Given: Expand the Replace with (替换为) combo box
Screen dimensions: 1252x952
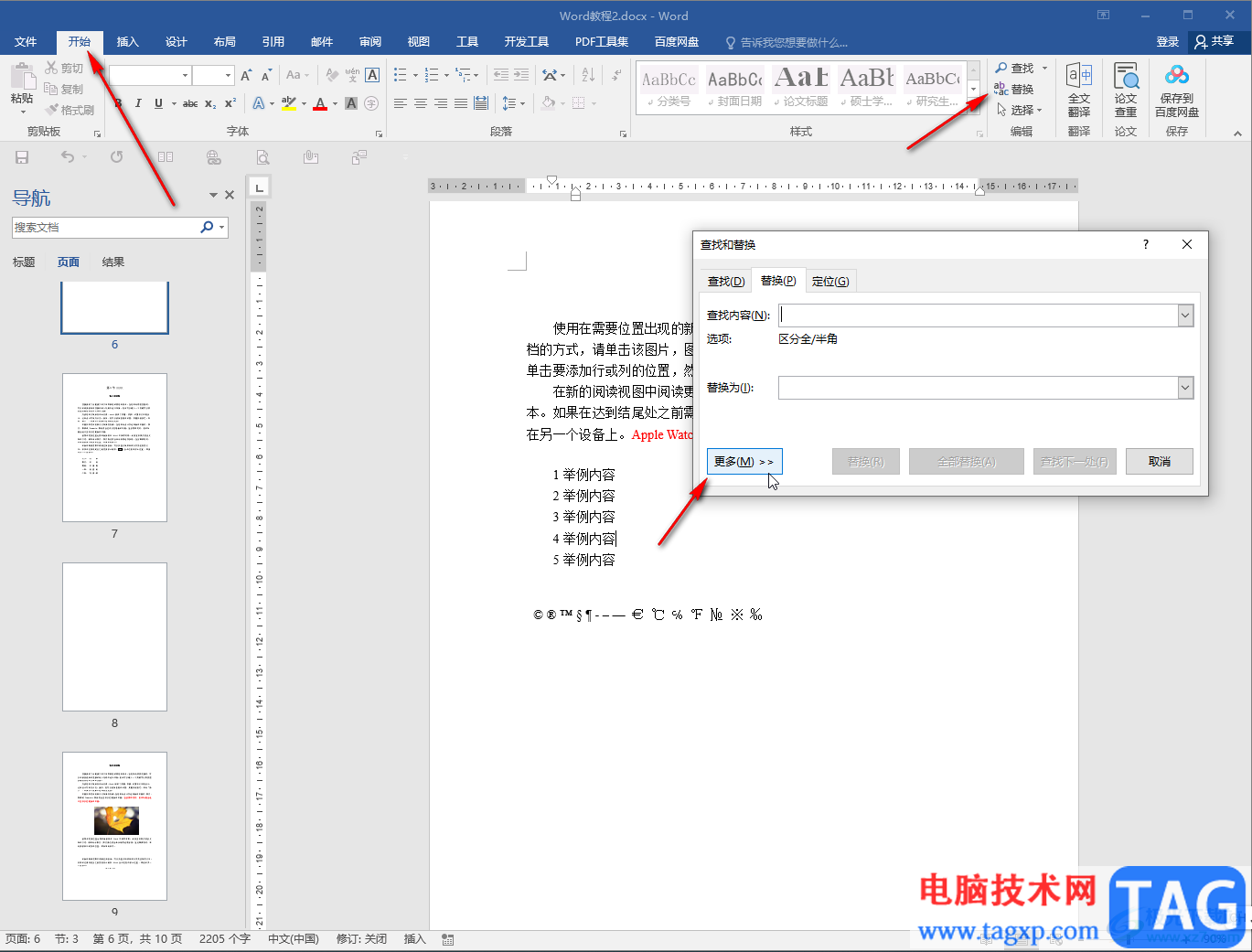Looking at the screenshot, I should 1185,388.
